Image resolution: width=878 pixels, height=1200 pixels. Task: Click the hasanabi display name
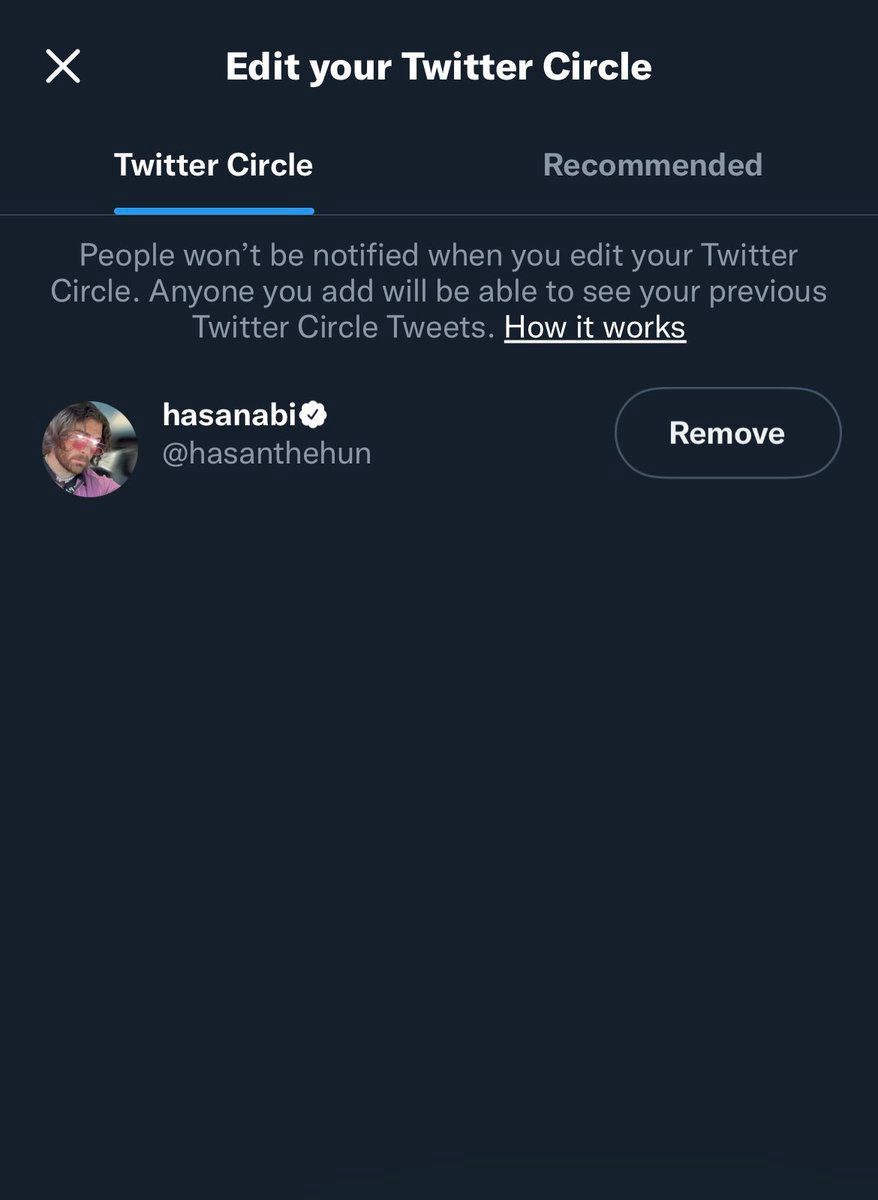(230, 414)
